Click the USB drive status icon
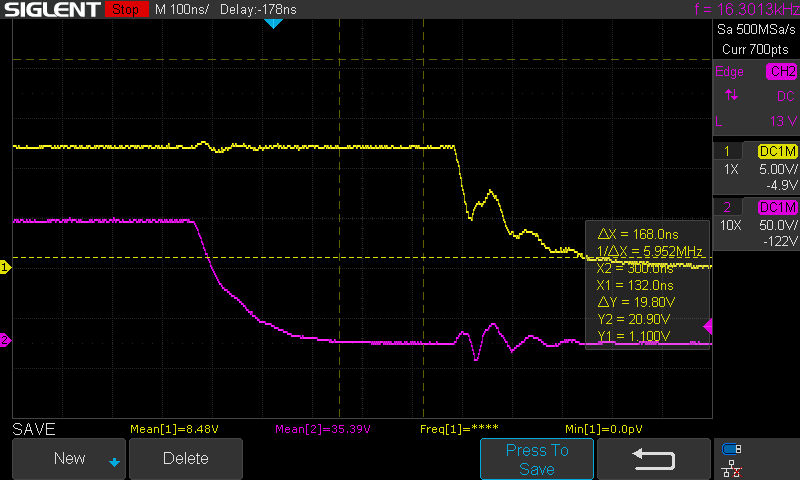 (732, 449)
